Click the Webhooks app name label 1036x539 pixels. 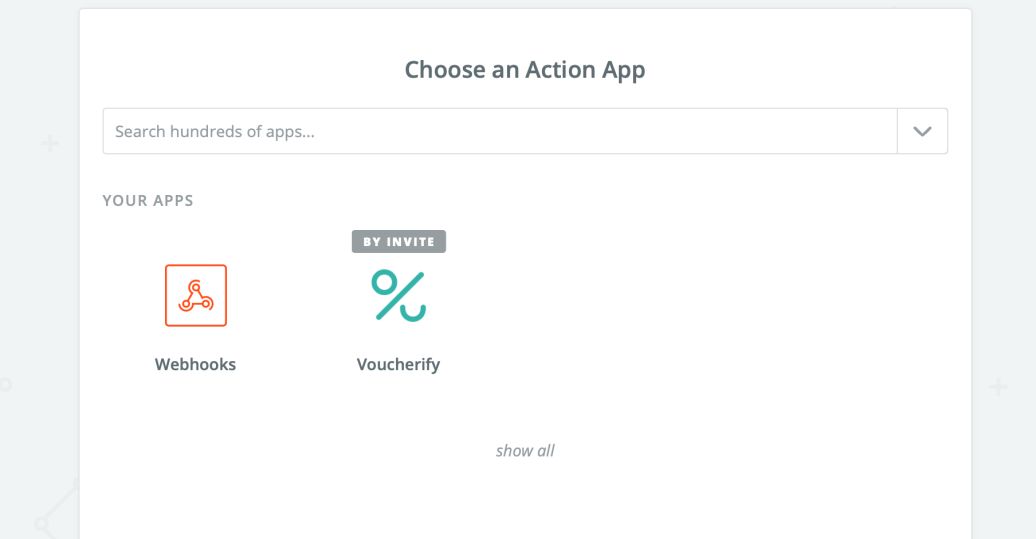[196, 365]
